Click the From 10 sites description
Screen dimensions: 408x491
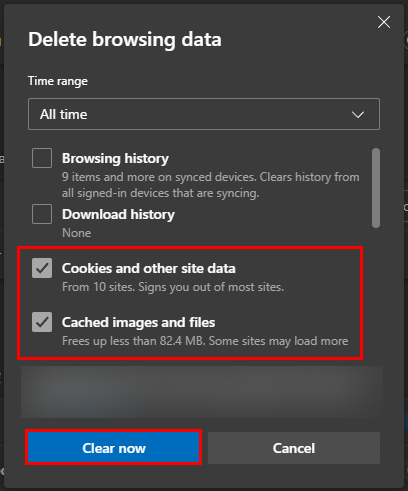(x=173, y=287)
